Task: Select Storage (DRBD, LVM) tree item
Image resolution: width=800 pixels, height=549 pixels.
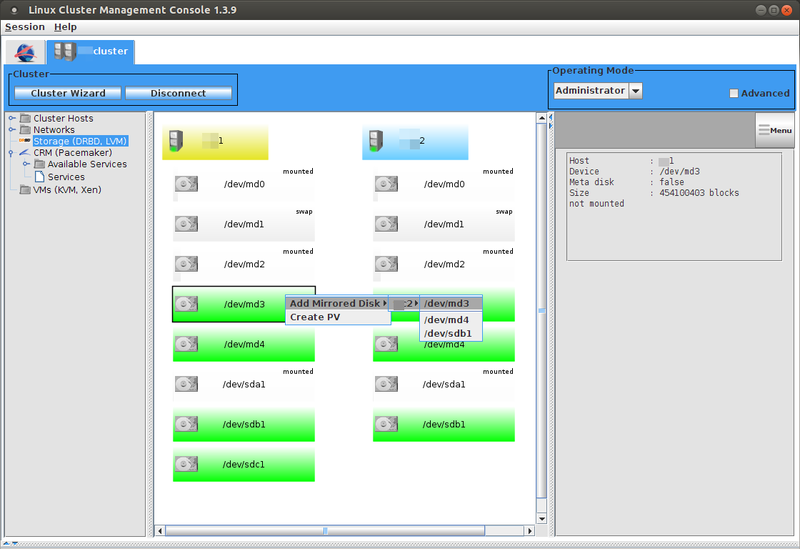Action: pyautogui.click(x=80, y=141)
